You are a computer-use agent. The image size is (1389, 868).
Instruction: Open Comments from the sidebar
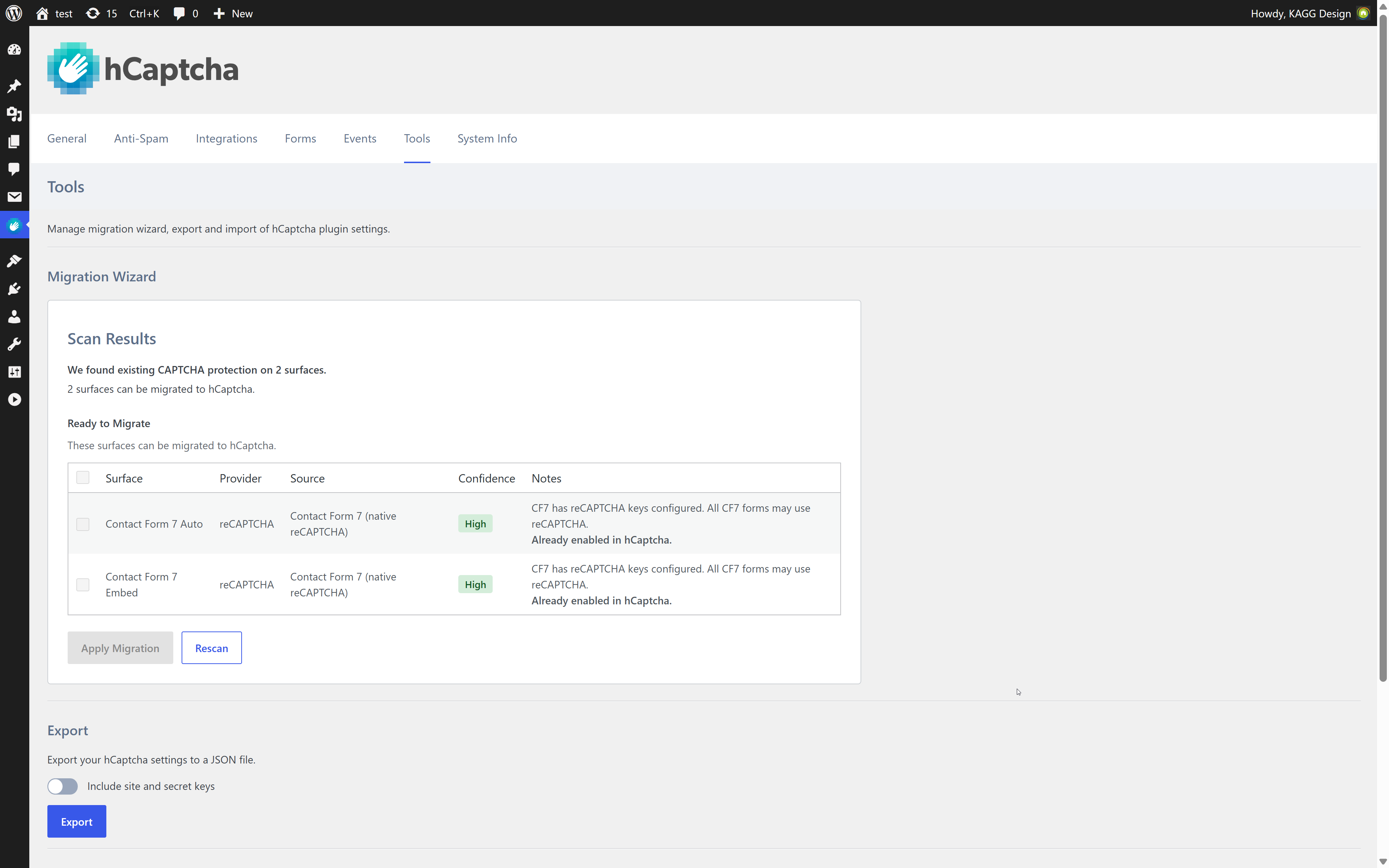pyautogui.click(x=14, y=169)
